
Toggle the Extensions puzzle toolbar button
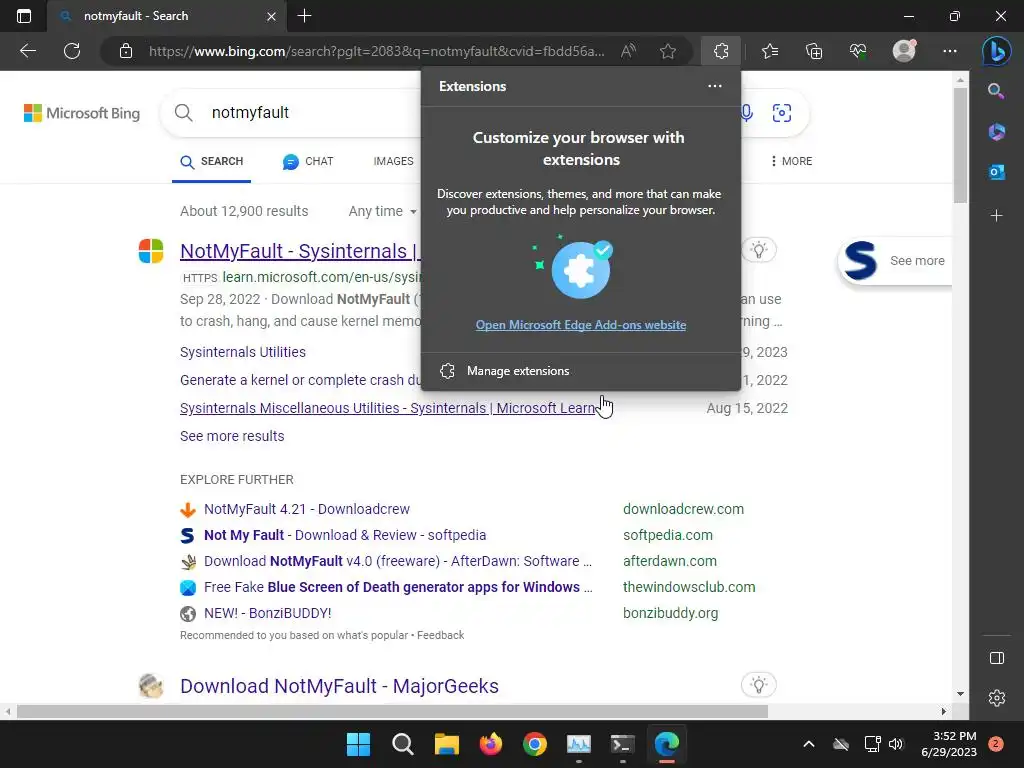pyautogui.click(x=721, y=51)
